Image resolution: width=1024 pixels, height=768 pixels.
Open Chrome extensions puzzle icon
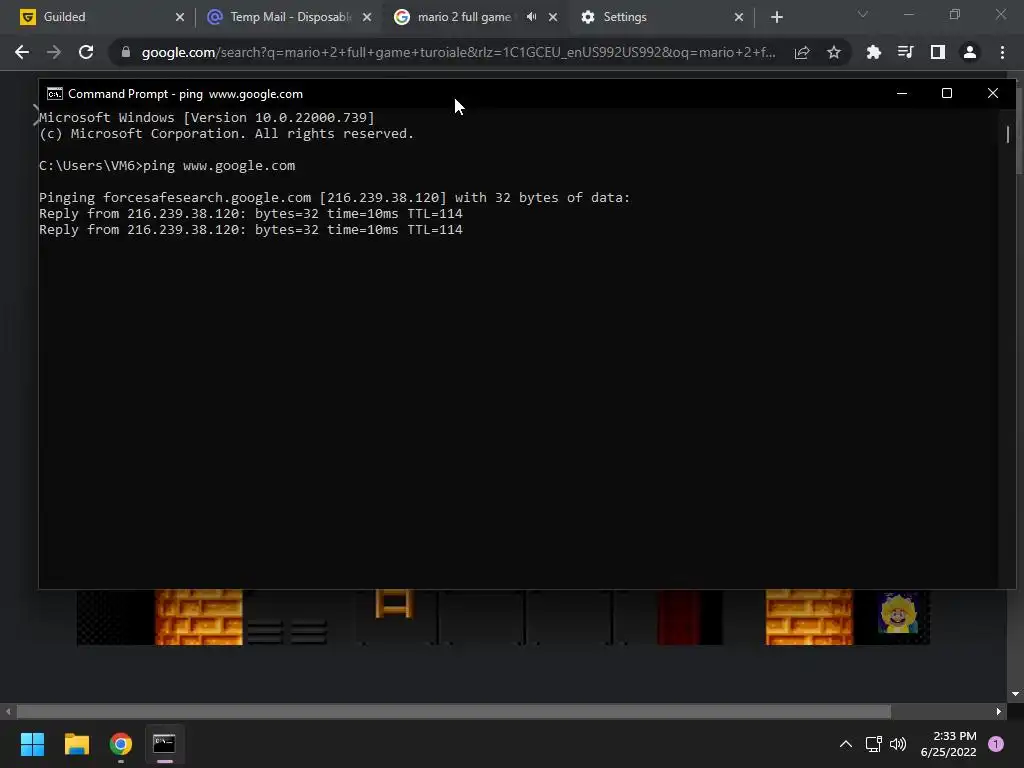point(873,52)
